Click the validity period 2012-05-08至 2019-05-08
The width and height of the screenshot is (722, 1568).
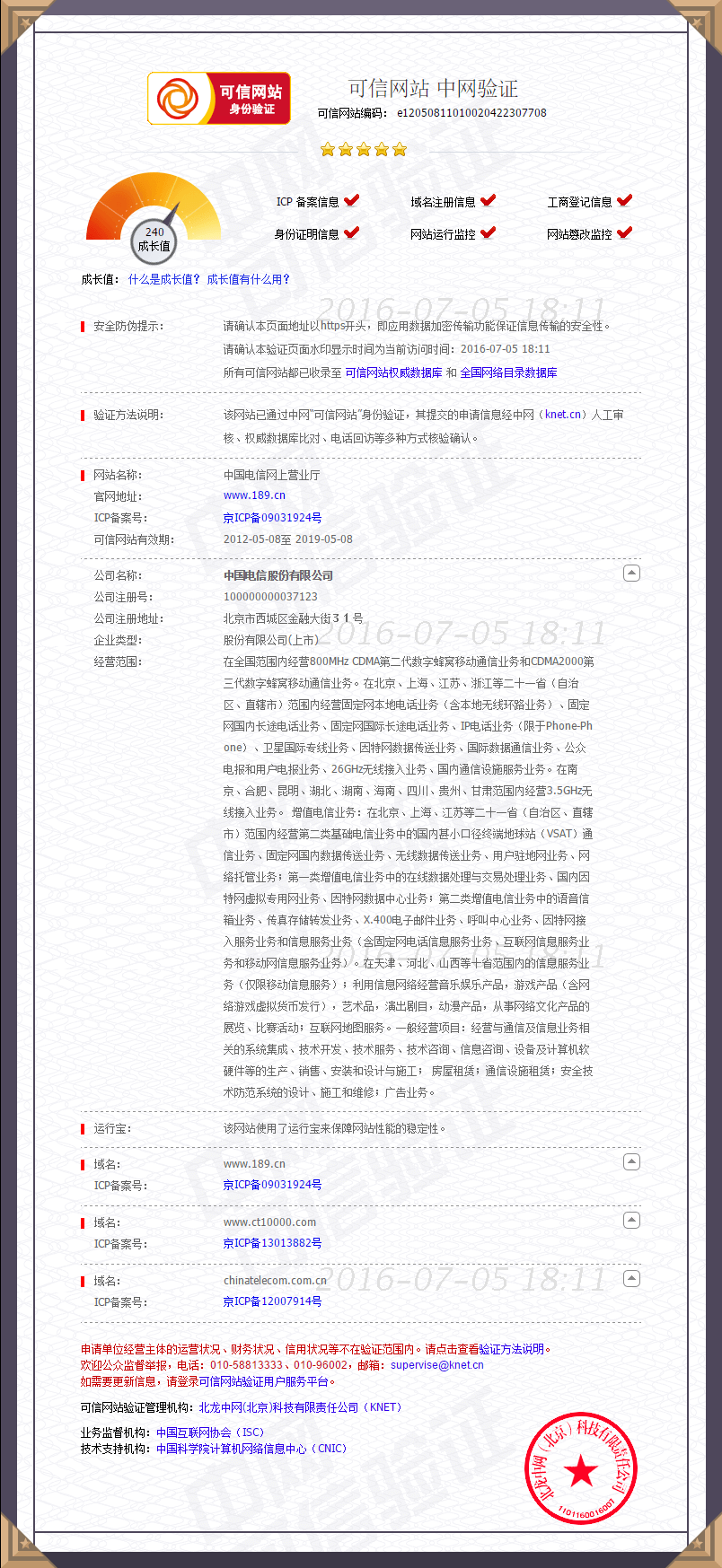click(x=288, y=539)
